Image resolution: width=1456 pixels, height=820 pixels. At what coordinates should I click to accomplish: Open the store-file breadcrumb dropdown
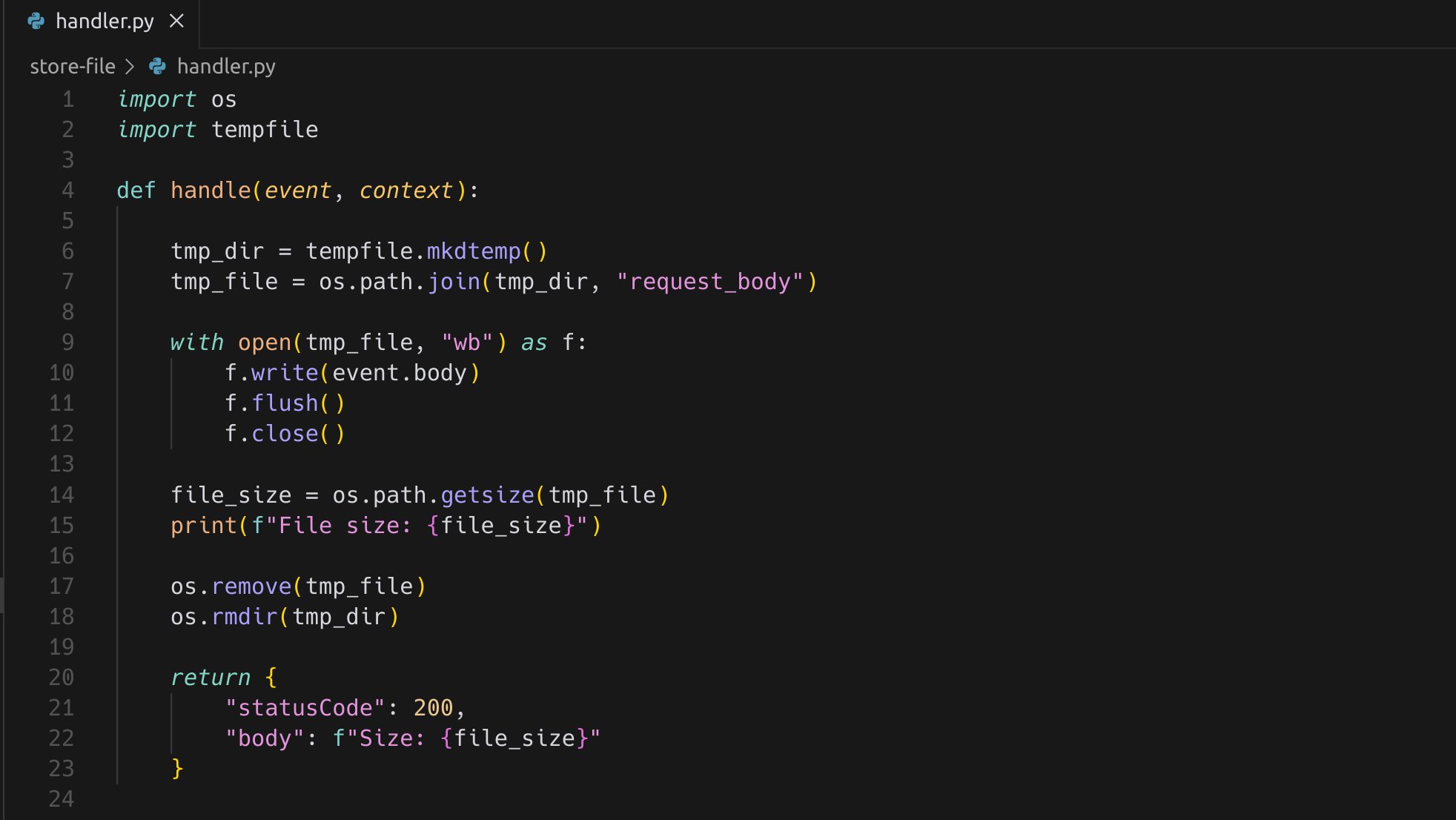click(x=72, y=66)
